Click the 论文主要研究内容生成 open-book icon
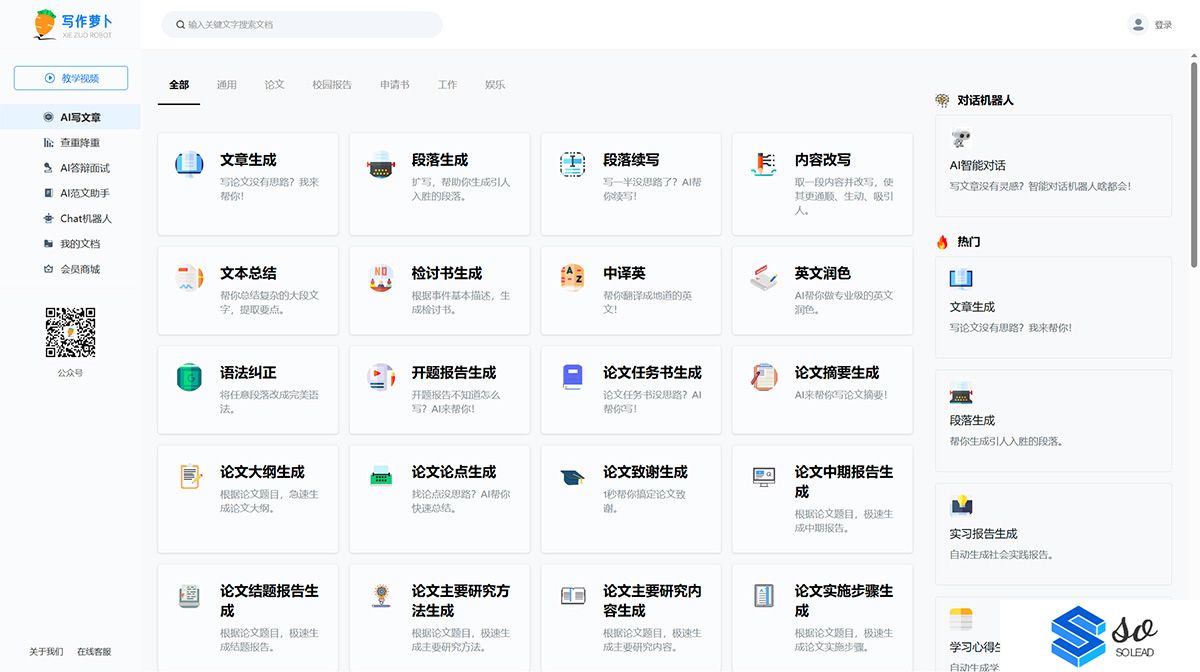 (572, 595)
